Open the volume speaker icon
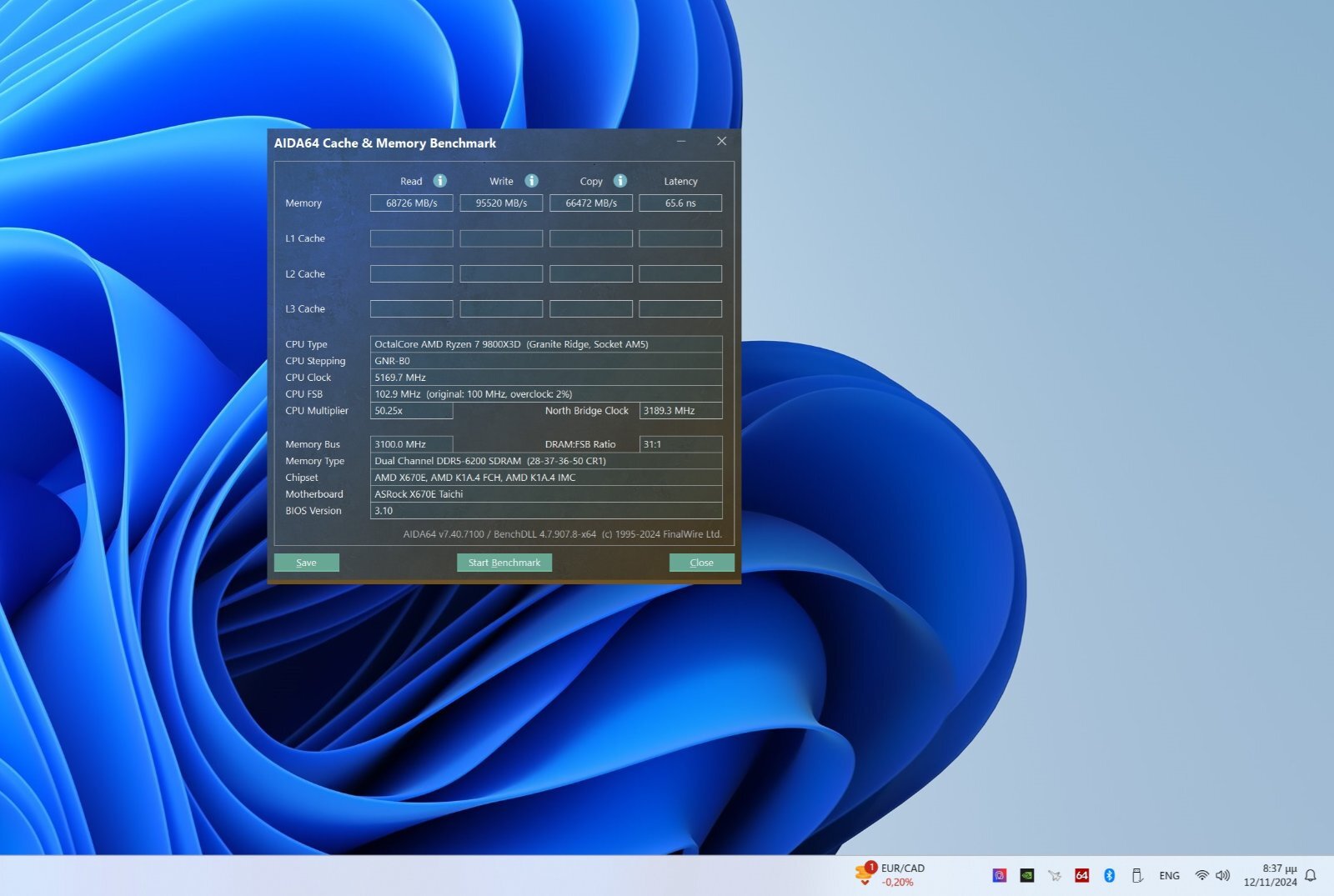 click(1222, 875)
